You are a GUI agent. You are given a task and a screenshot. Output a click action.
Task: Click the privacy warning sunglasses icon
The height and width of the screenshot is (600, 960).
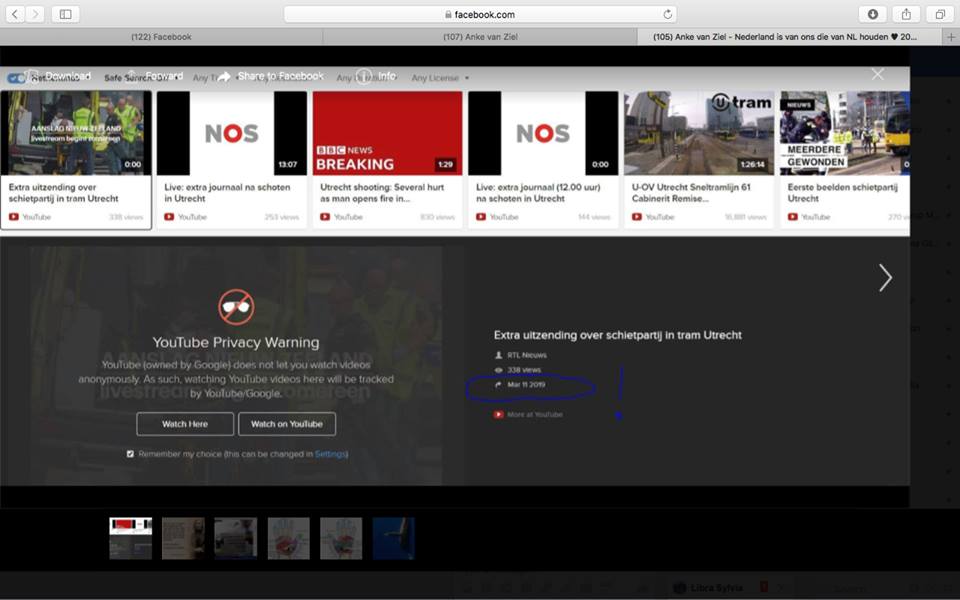(x=236, y=307)
